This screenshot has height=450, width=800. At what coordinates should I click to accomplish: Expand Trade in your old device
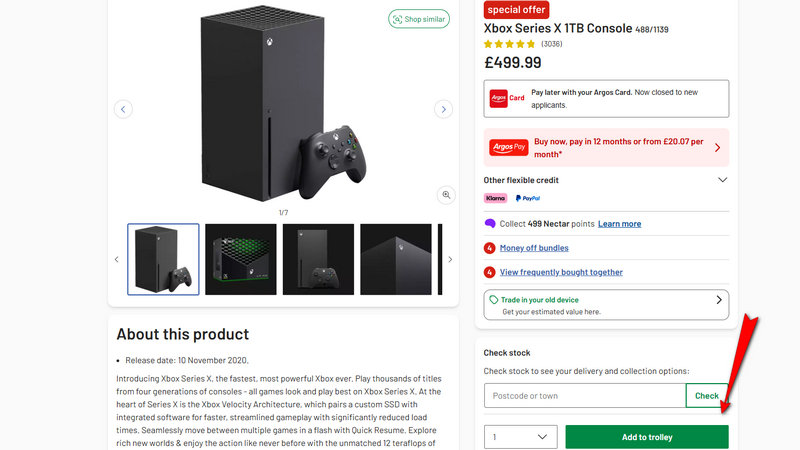coord(718,300)
